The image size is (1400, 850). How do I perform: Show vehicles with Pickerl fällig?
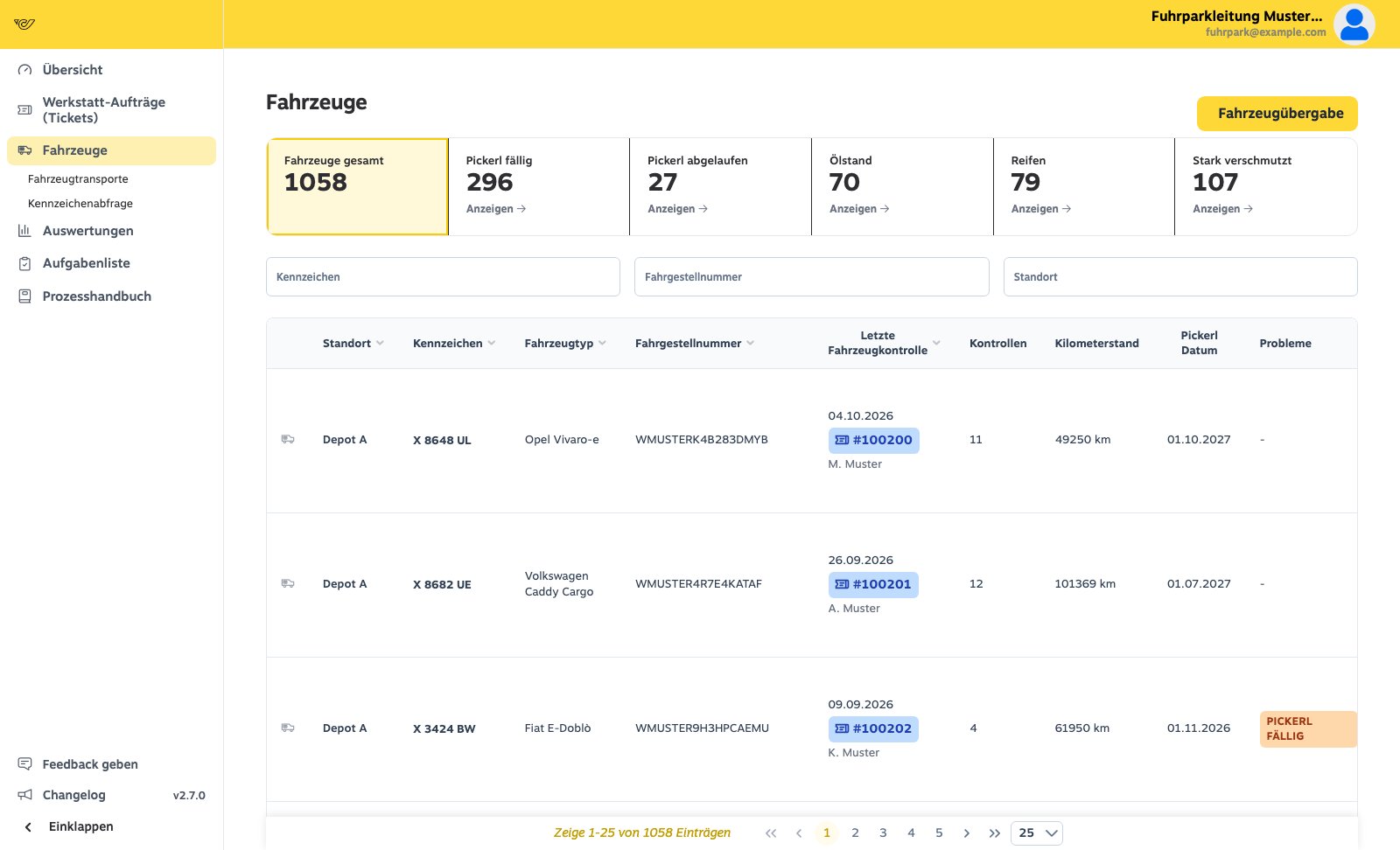tap(496, 209)
